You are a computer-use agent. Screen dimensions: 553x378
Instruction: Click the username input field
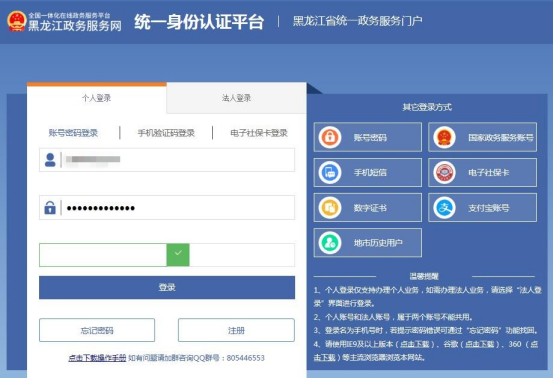coord(167,160)
